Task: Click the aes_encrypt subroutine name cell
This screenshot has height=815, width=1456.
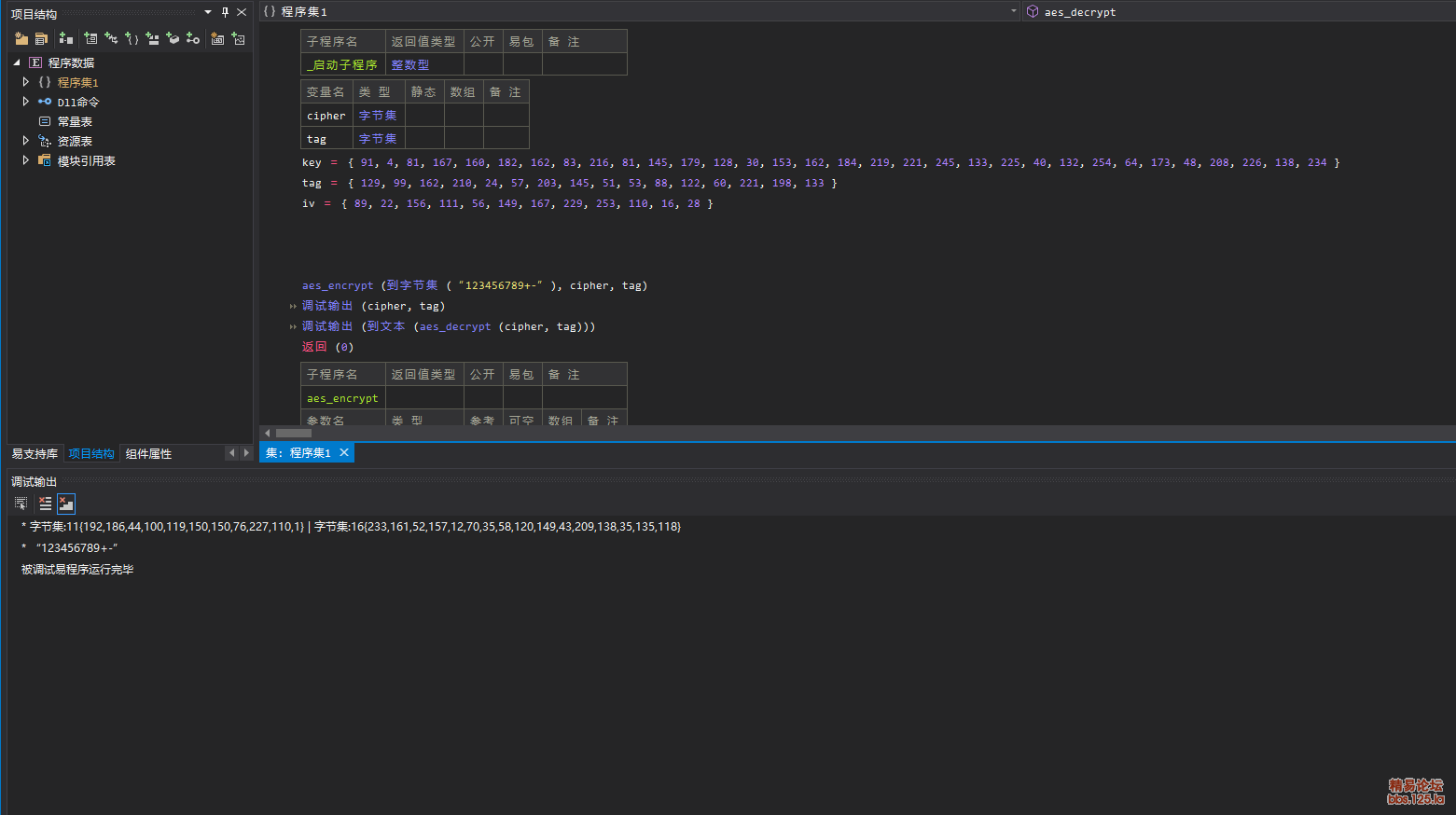Action: point(342,398)
